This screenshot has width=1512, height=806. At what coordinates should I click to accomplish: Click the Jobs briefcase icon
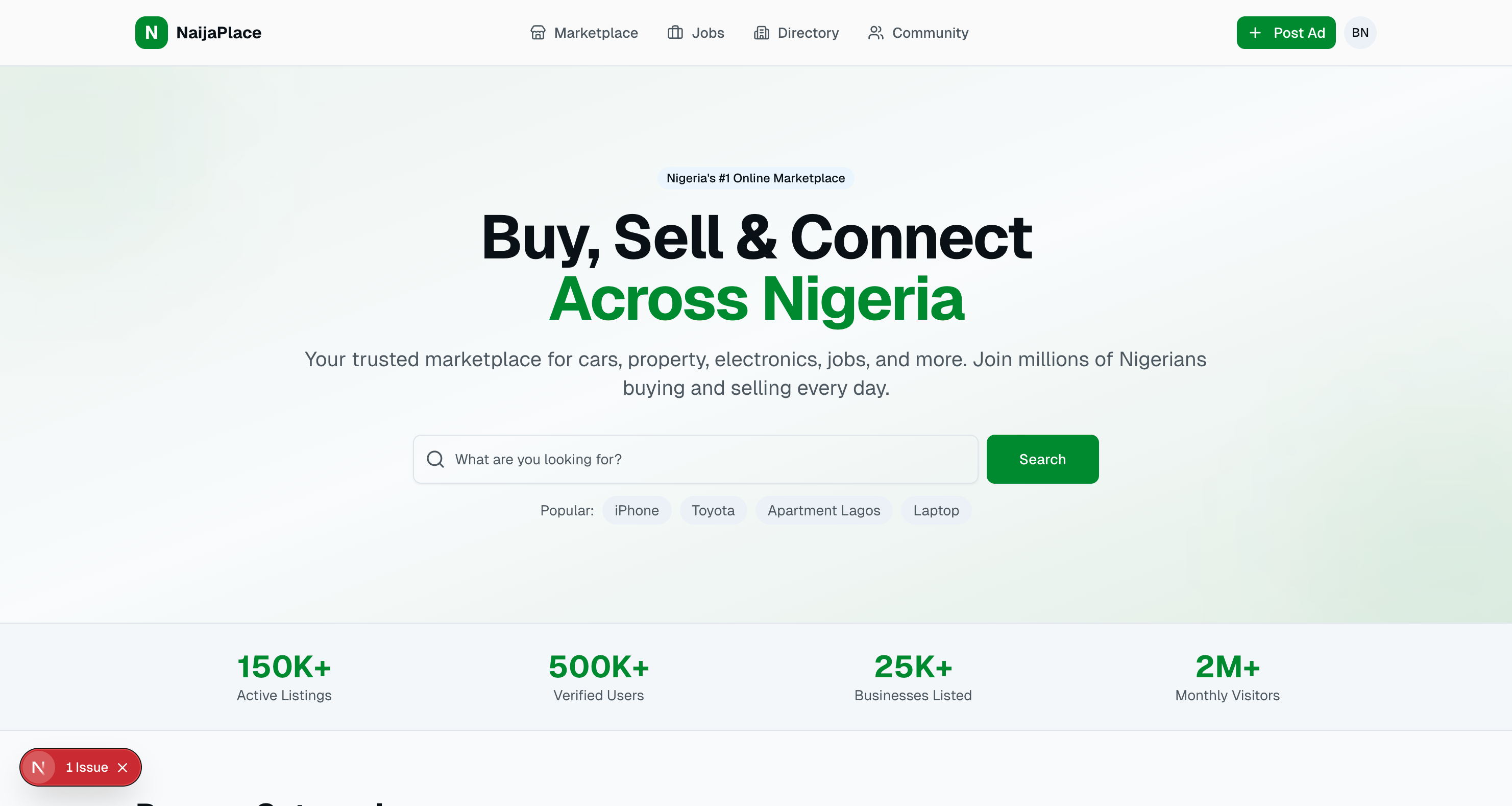[x=675, y=33]
